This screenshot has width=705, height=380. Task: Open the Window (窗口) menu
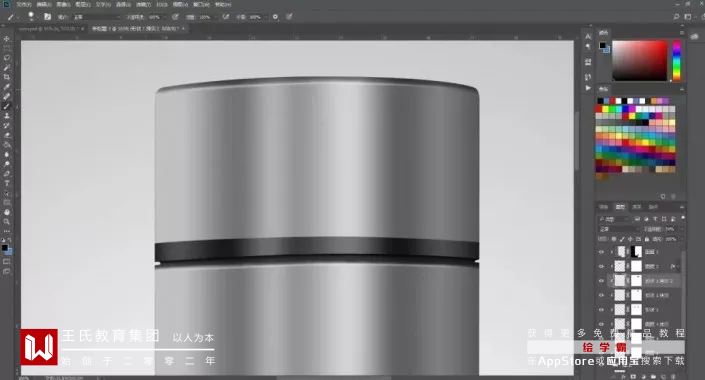click(201, 4)
